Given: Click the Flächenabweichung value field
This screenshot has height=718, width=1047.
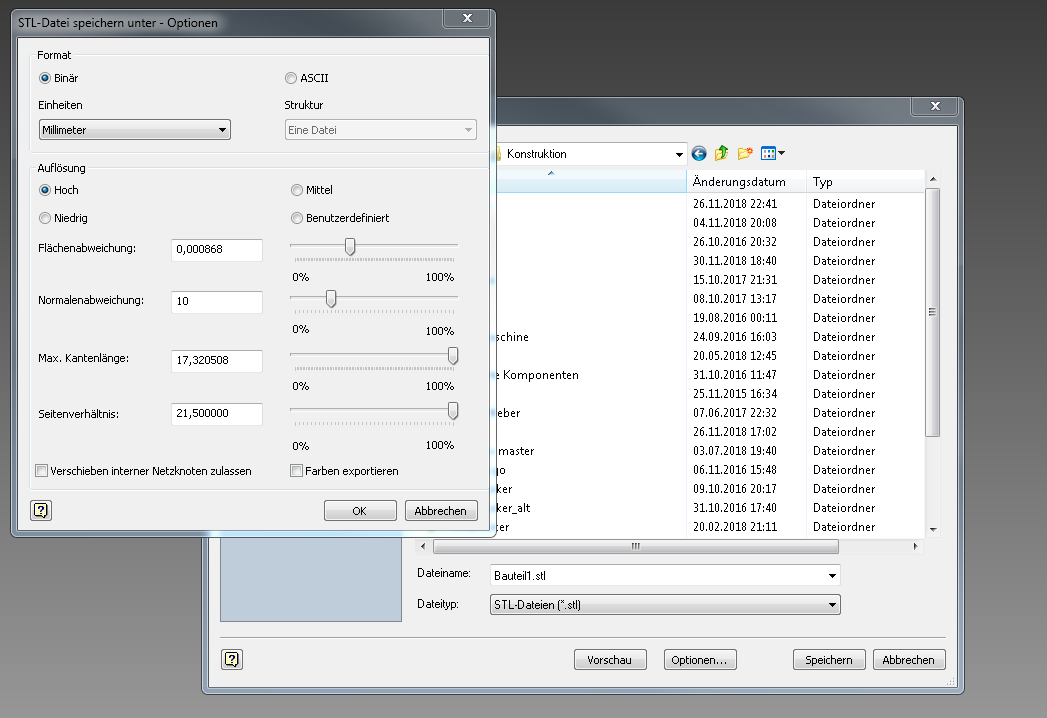Looking at the screenshot, I should pyautogui.click(x=217, y=249).
